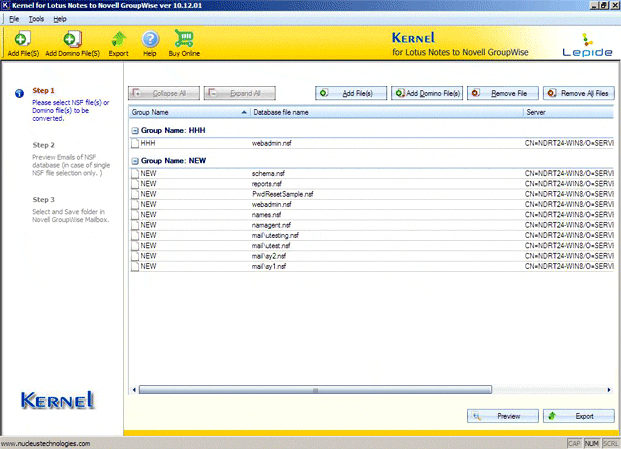The width and height of the screenshot is (621, 449).
Task: Open the File menu
Action: coord(14,19)
